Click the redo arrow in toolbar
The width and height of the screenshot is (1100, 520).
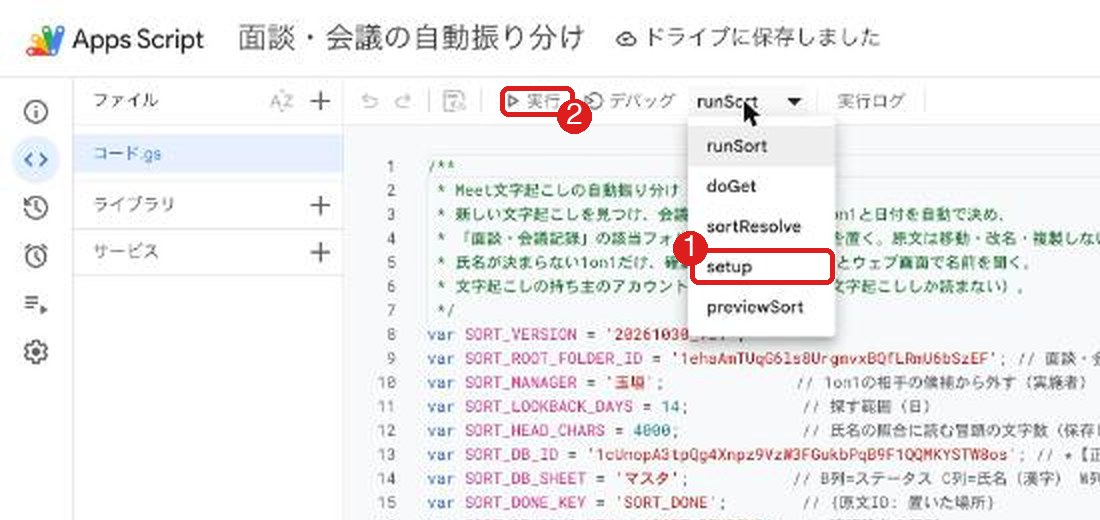[402, 102]
